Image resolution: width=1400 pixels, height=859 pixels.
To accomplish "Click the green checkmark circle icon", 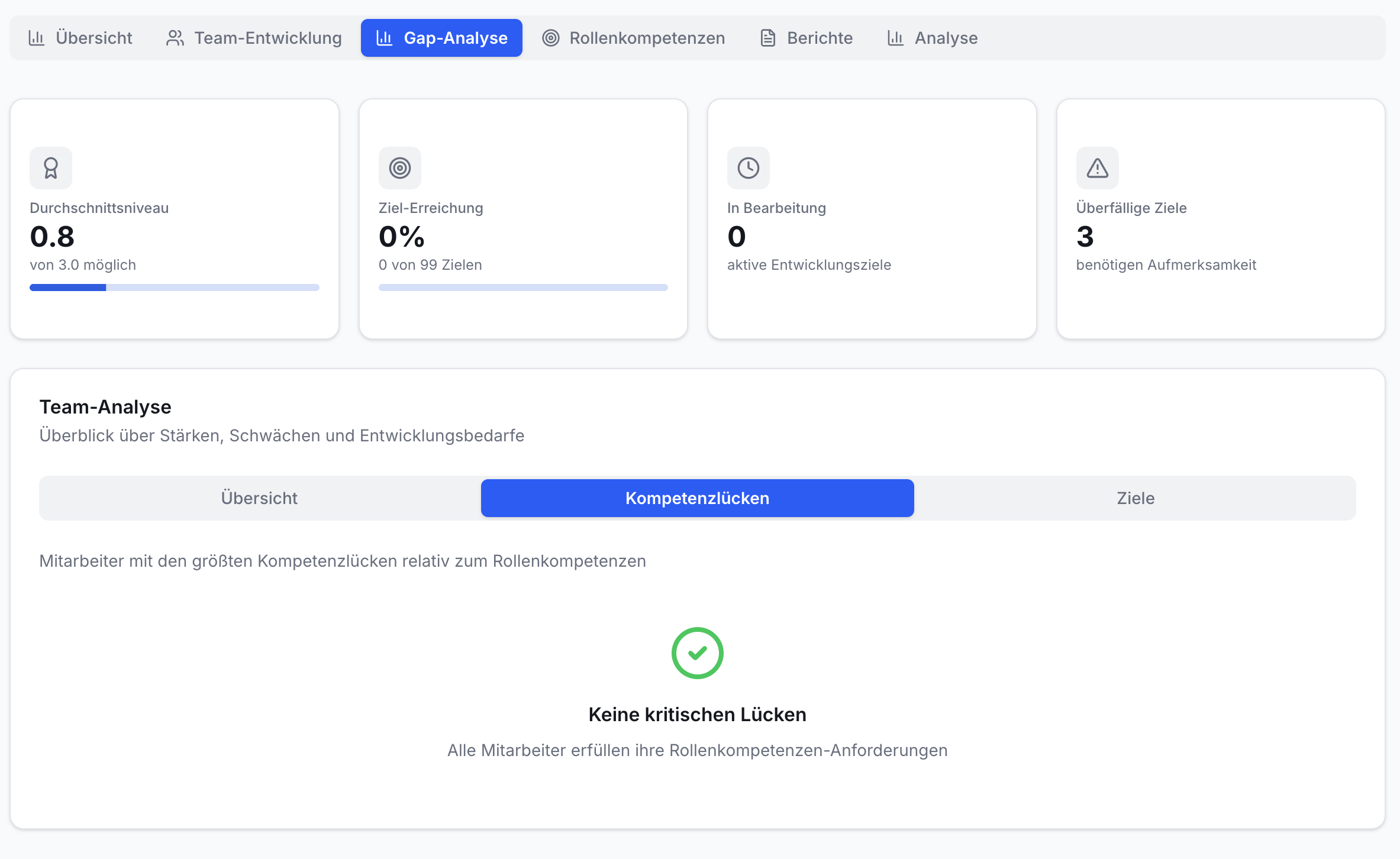I will click(698, 653).
